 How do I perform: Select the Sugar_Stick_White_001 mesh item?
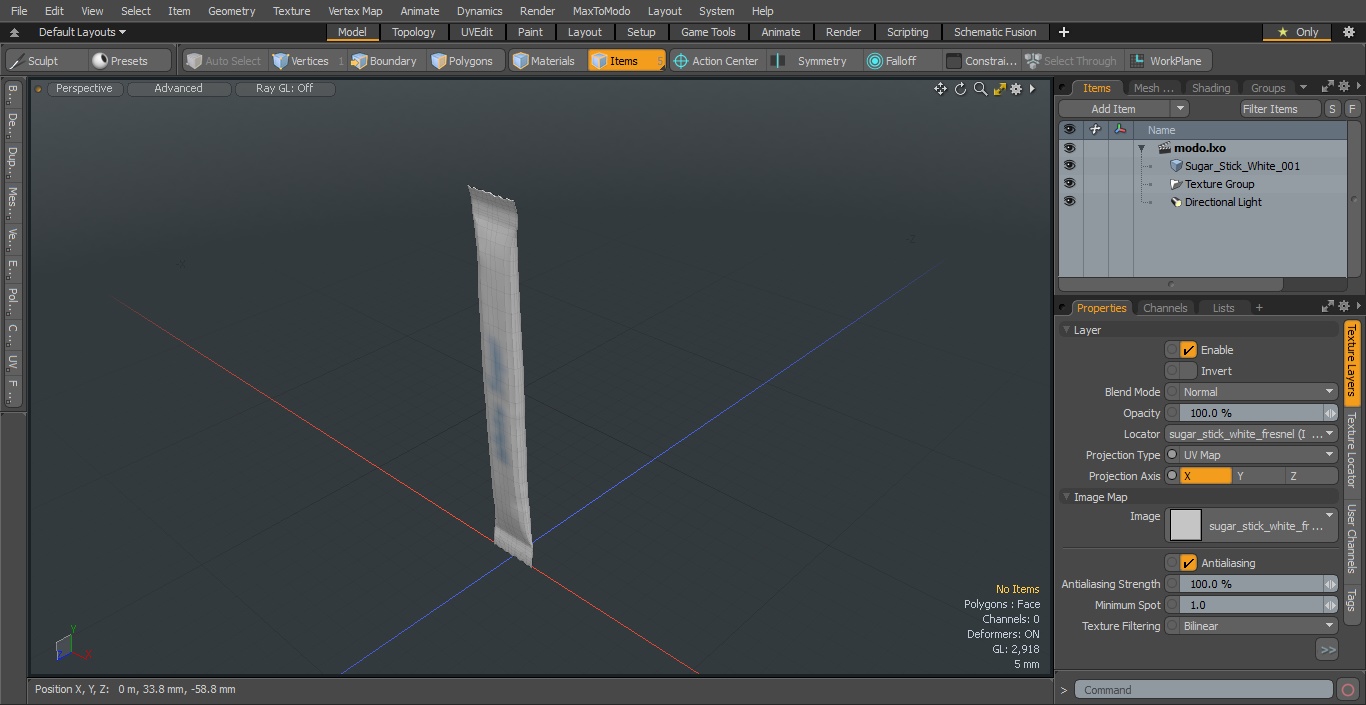click(x=1242, y=166)
